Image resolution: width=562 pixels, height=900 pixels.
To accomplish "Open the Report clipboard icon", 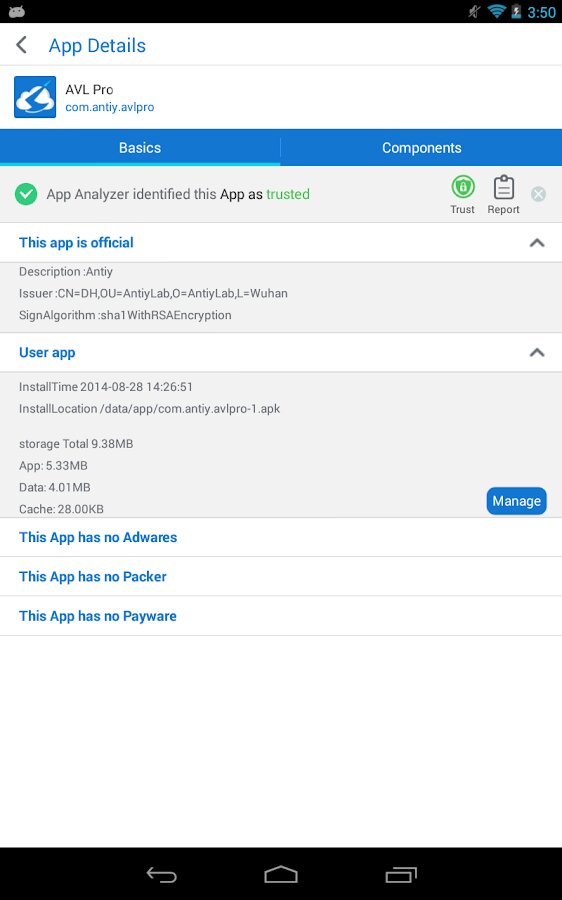I will click(x=503, y=187).
